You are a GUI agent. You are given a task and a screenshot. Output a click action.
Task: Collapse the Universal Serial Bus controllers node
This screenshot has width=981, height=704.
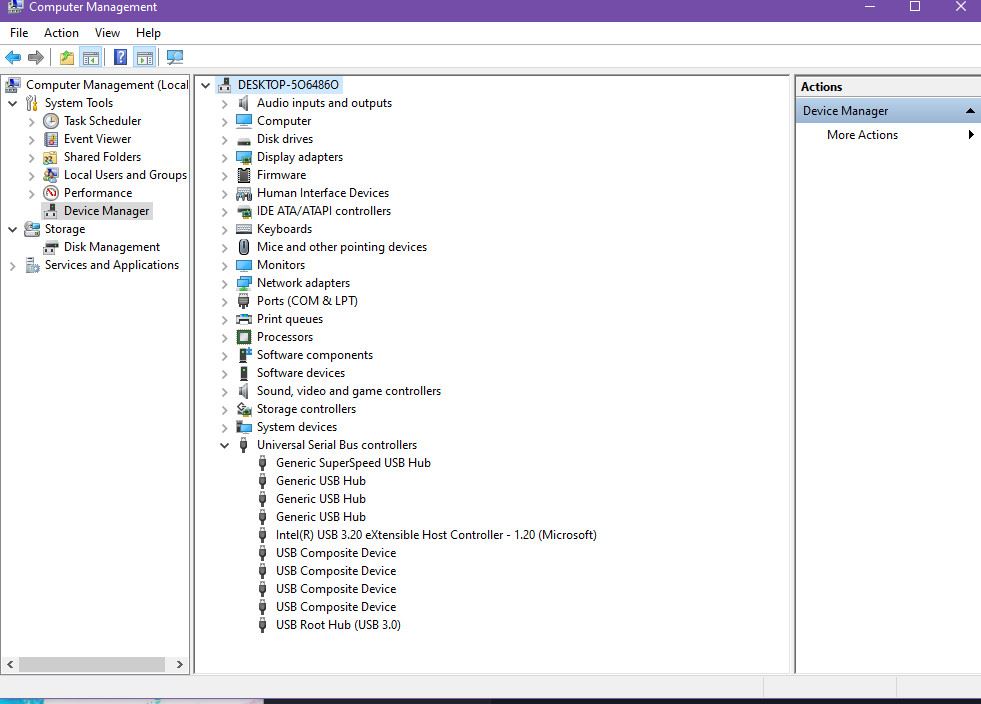tap(224, 445)
